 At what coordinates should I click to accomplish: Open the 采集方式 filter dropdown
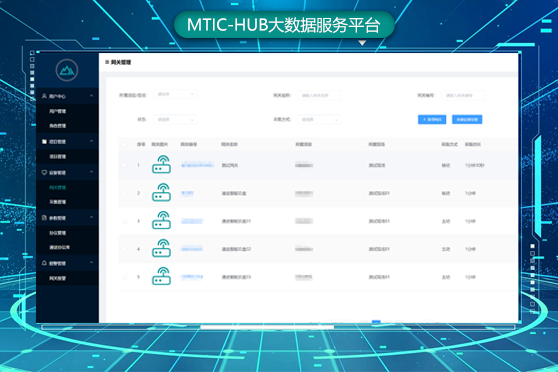coord(319,120)
